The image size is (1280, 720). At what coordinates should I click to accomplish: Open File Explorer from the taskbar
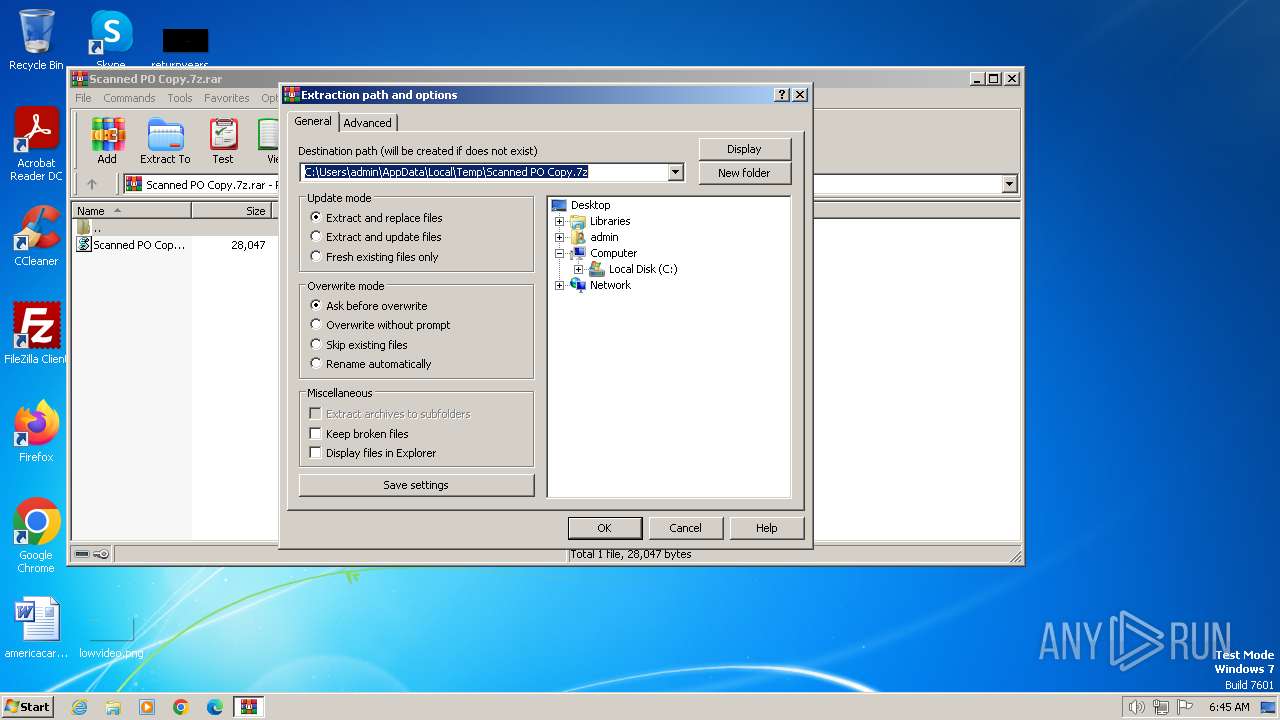click(113, 707)
